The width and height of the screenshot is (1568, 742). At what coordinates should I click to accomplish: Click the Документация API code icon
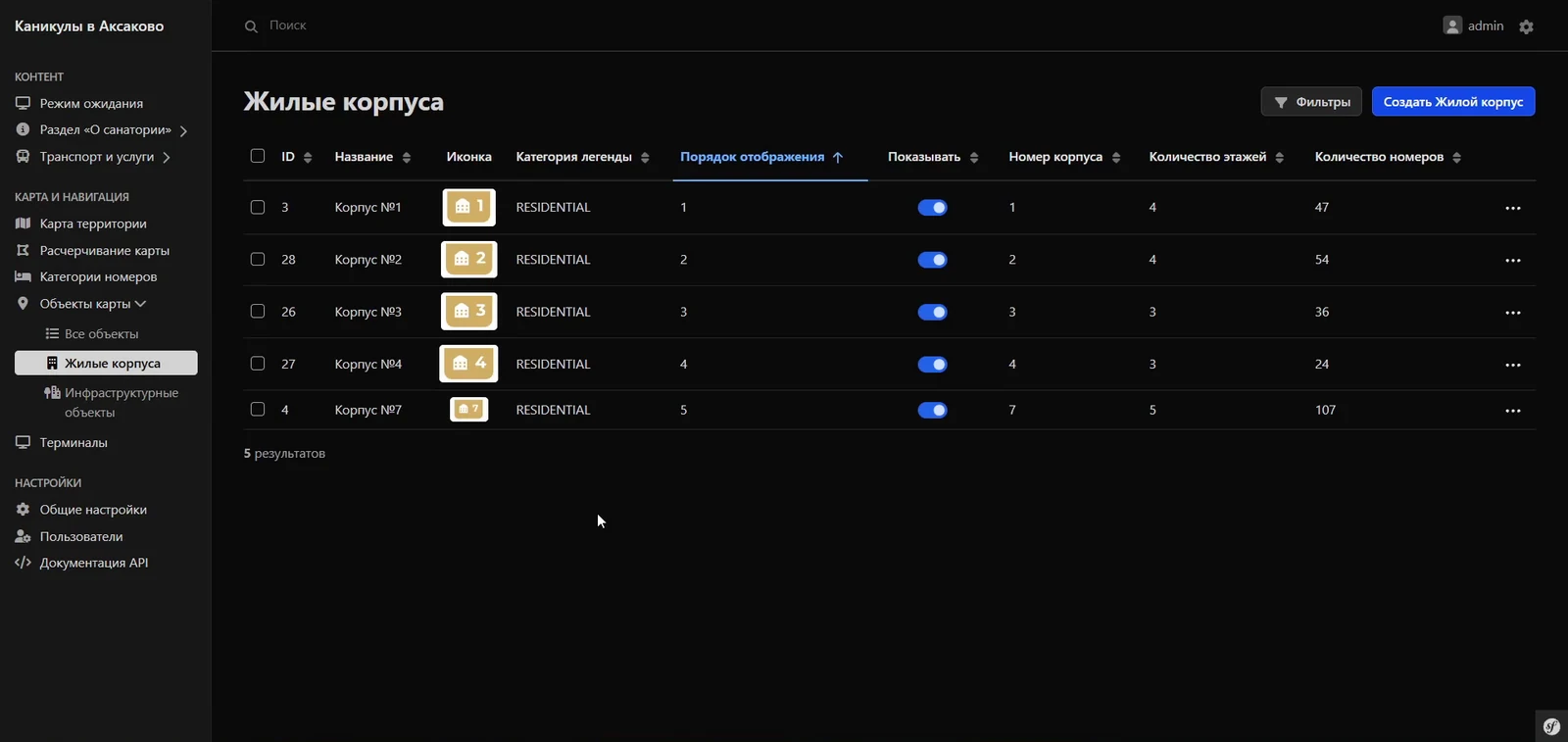click(23, 563)
